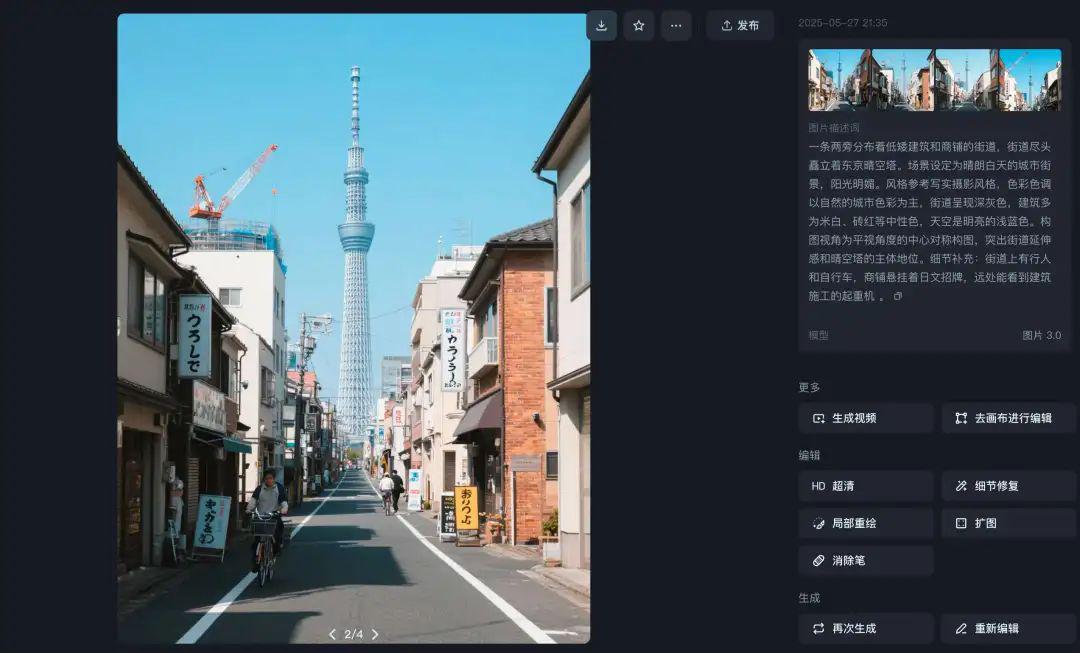Star the image as a favorite
The image size is (1080, 653).
[639, 26]
